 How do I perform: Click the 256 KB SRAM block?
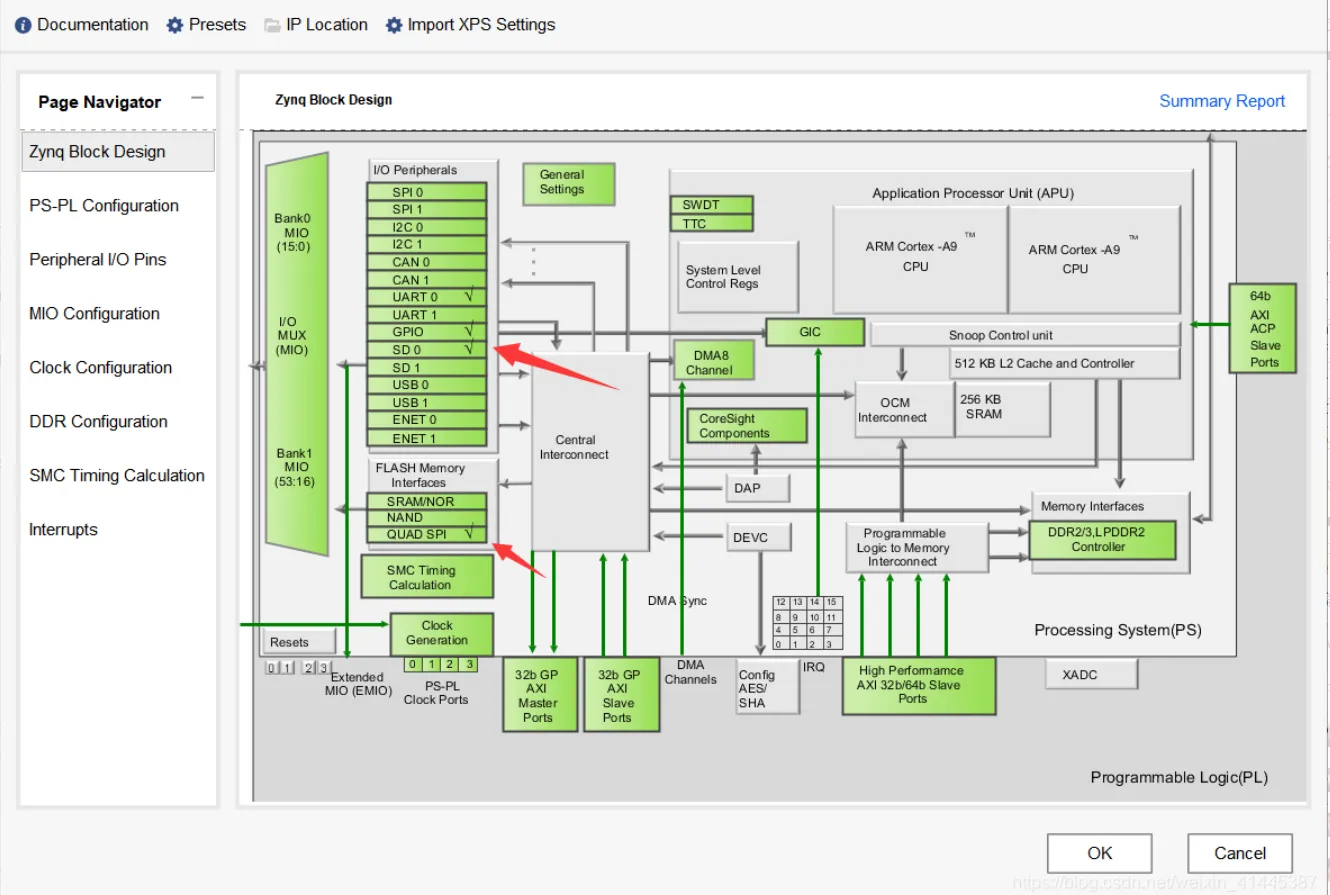click(x=1003, y=409)
